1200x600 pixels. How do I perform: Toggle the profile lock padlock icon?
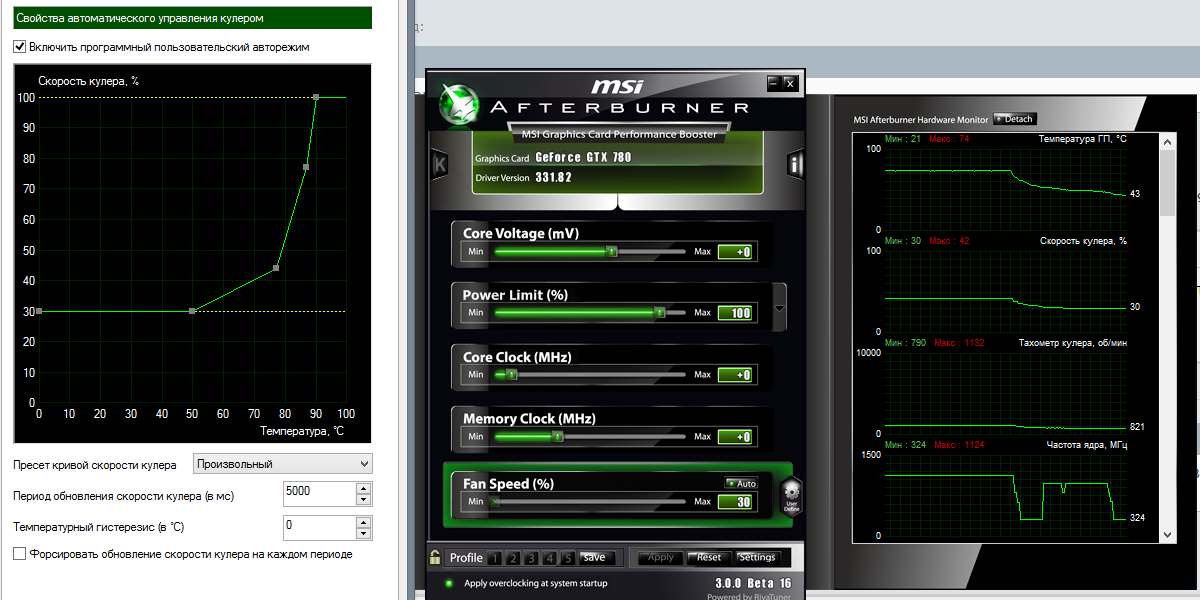point(435,557)
